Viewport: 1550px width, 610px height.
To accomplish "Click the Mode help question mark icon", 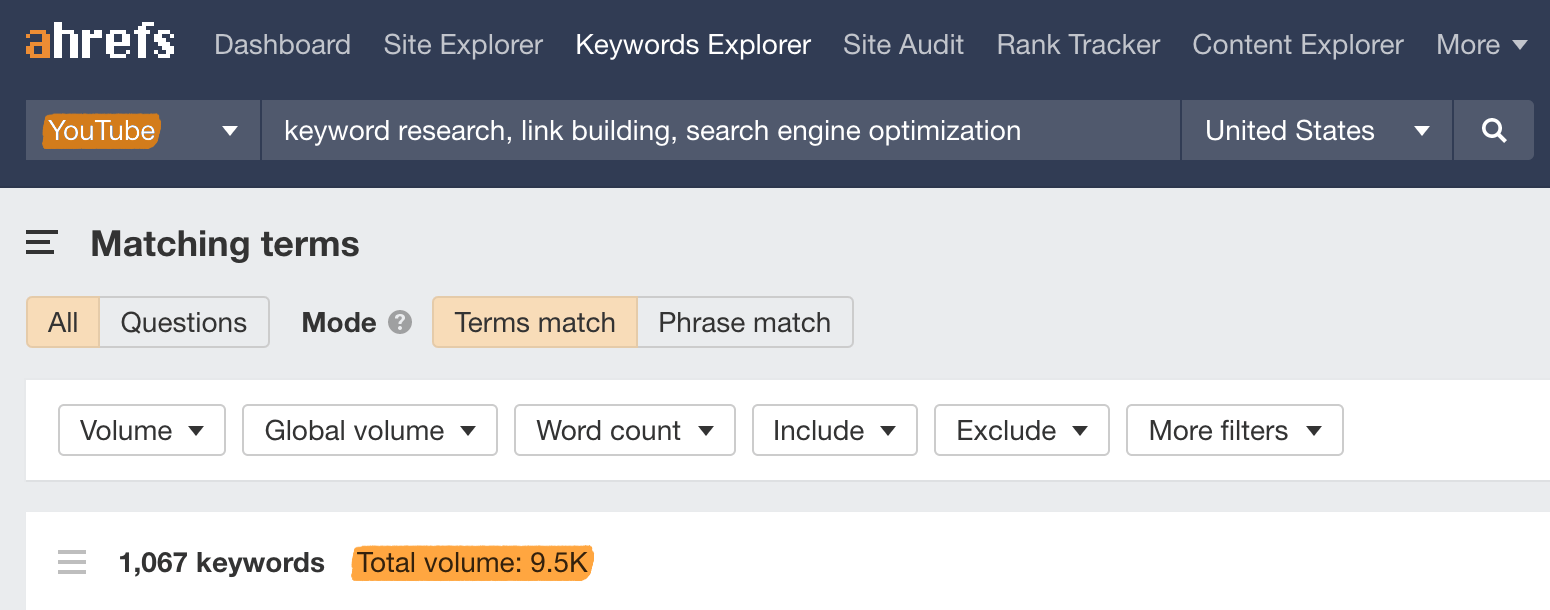I will (400, 322).
